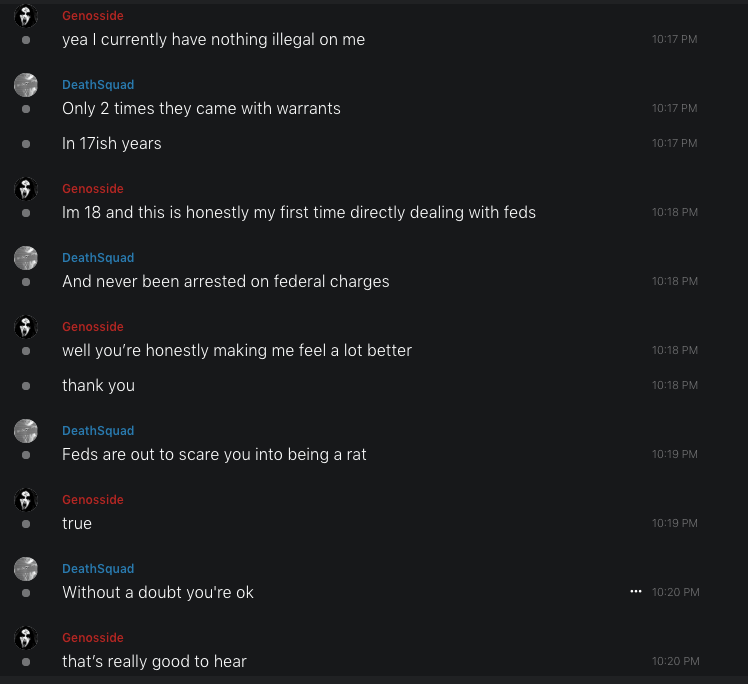
Task: Click DeathSquad's avatar above "Only 2 times" message
Action: tap(26, 85)
